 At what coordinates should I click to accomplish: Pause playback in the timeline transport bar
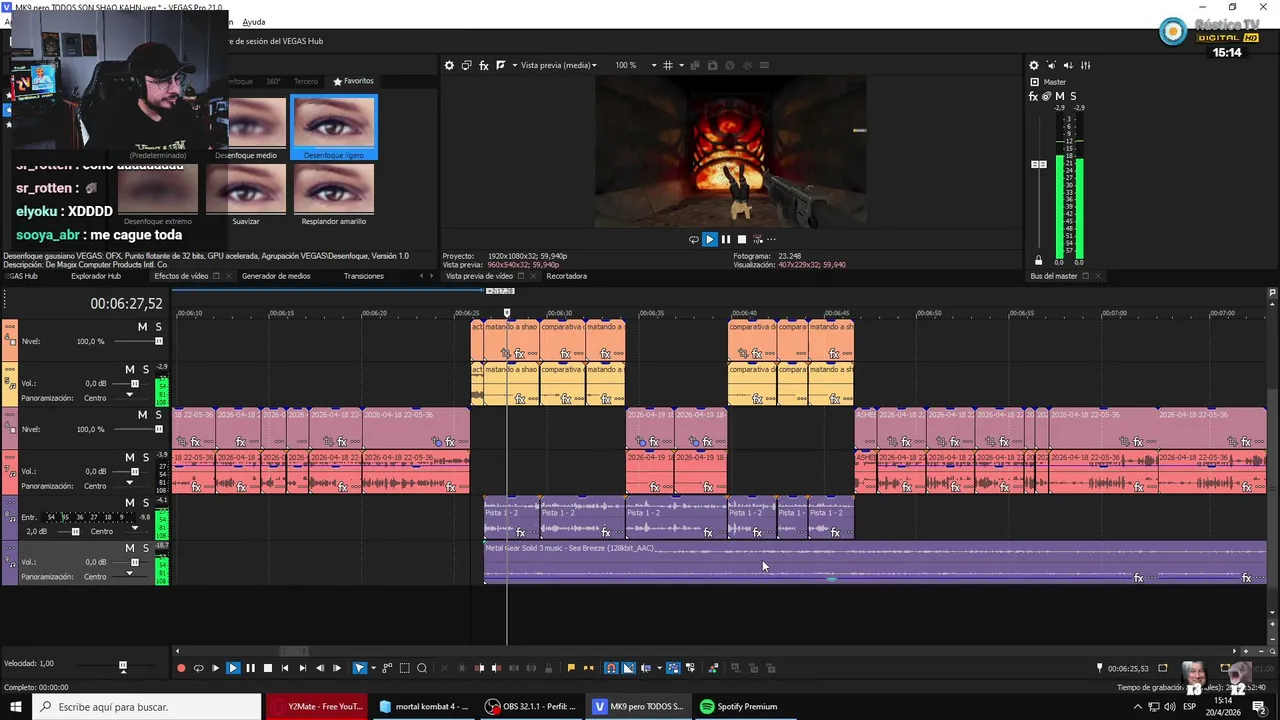[x=250, y=668]
